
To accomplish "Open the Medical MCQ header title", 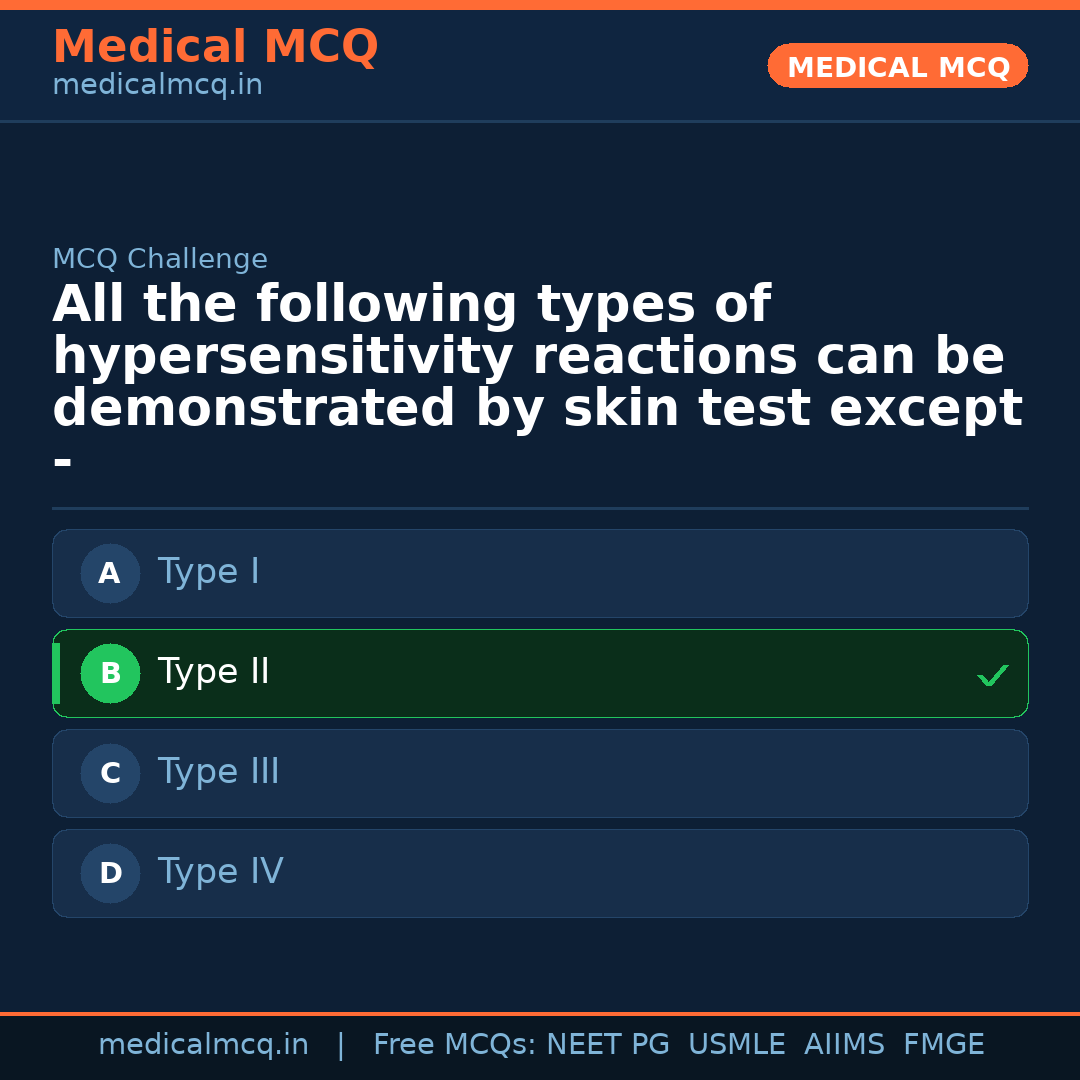I will 215,47.
